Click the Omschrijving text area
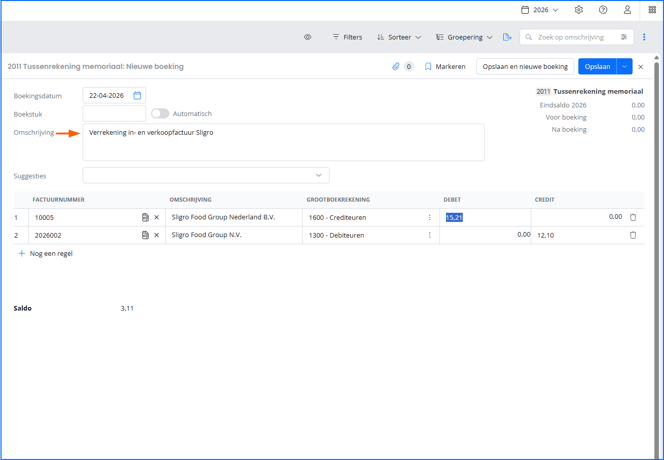 point(283,142)
